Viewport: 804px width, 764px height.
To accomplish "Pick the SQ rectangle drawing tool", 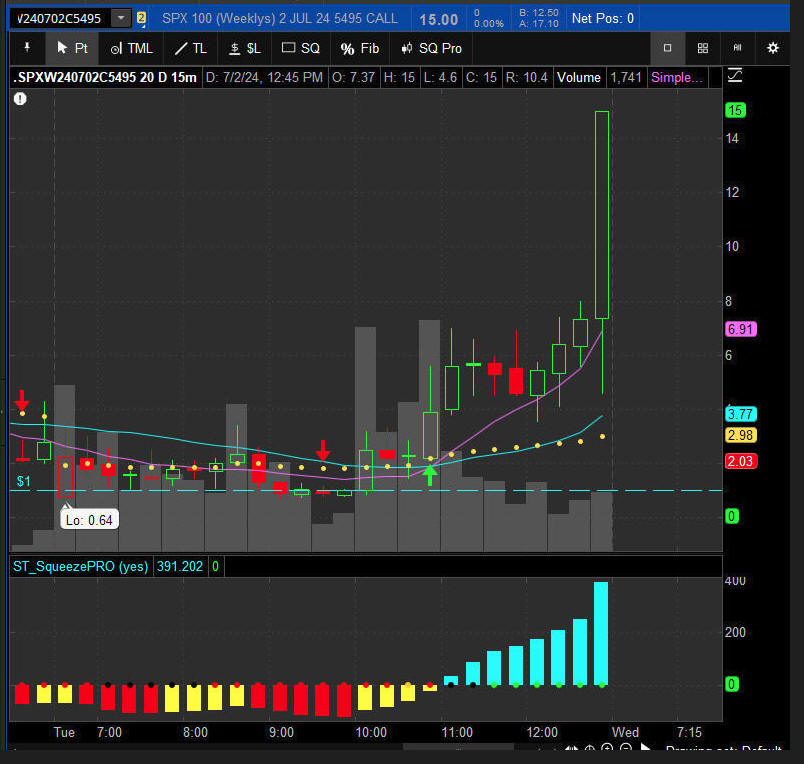I will [x=300, y=48].
